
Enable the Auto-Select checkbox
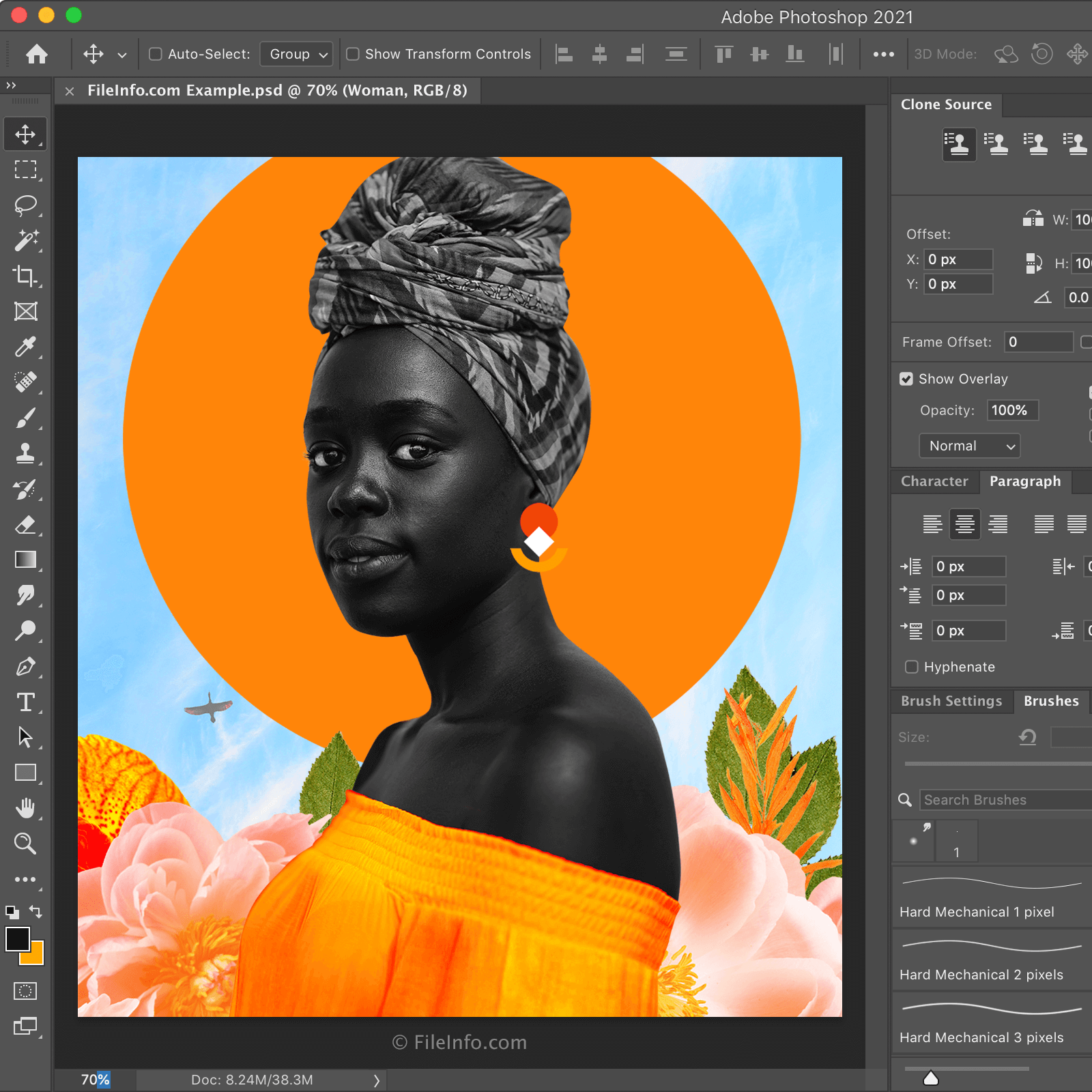[x=156, y=54]
